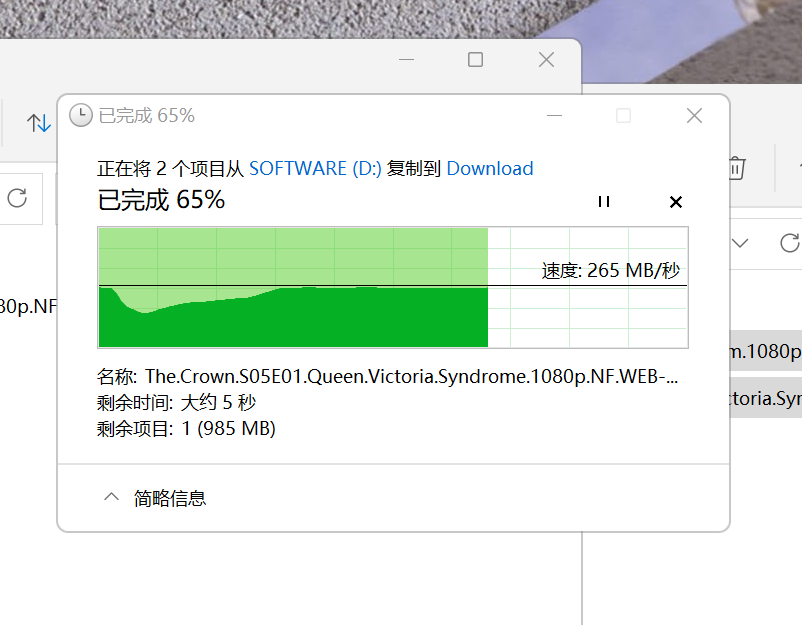Click the sort arrows icon in left window

tap(39, 123)
